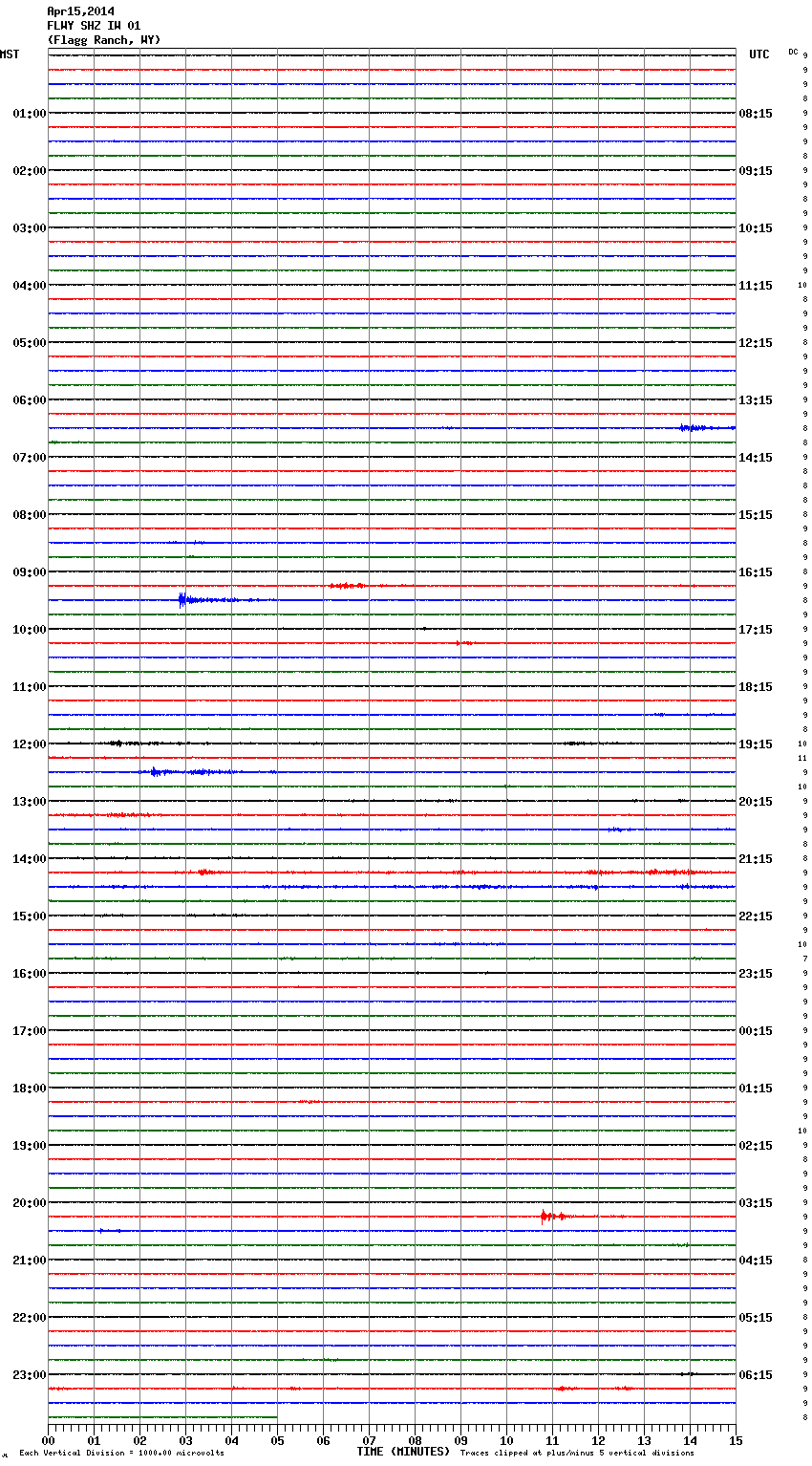Select the 10:00 MST time label

pos(30,630)
